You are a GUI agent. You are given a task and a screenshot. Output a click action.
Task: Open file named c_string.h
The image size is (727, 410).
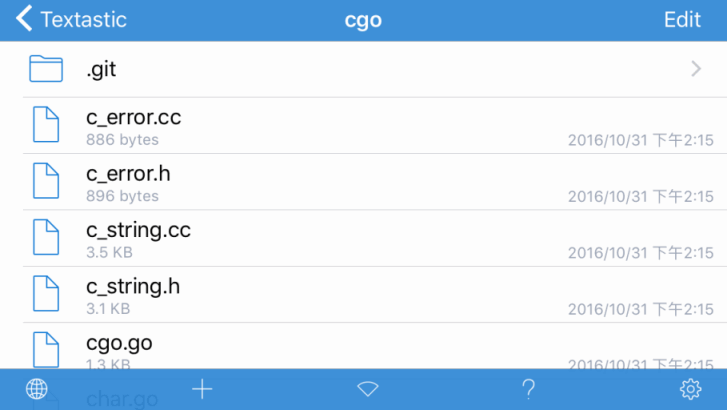(375, 295)
